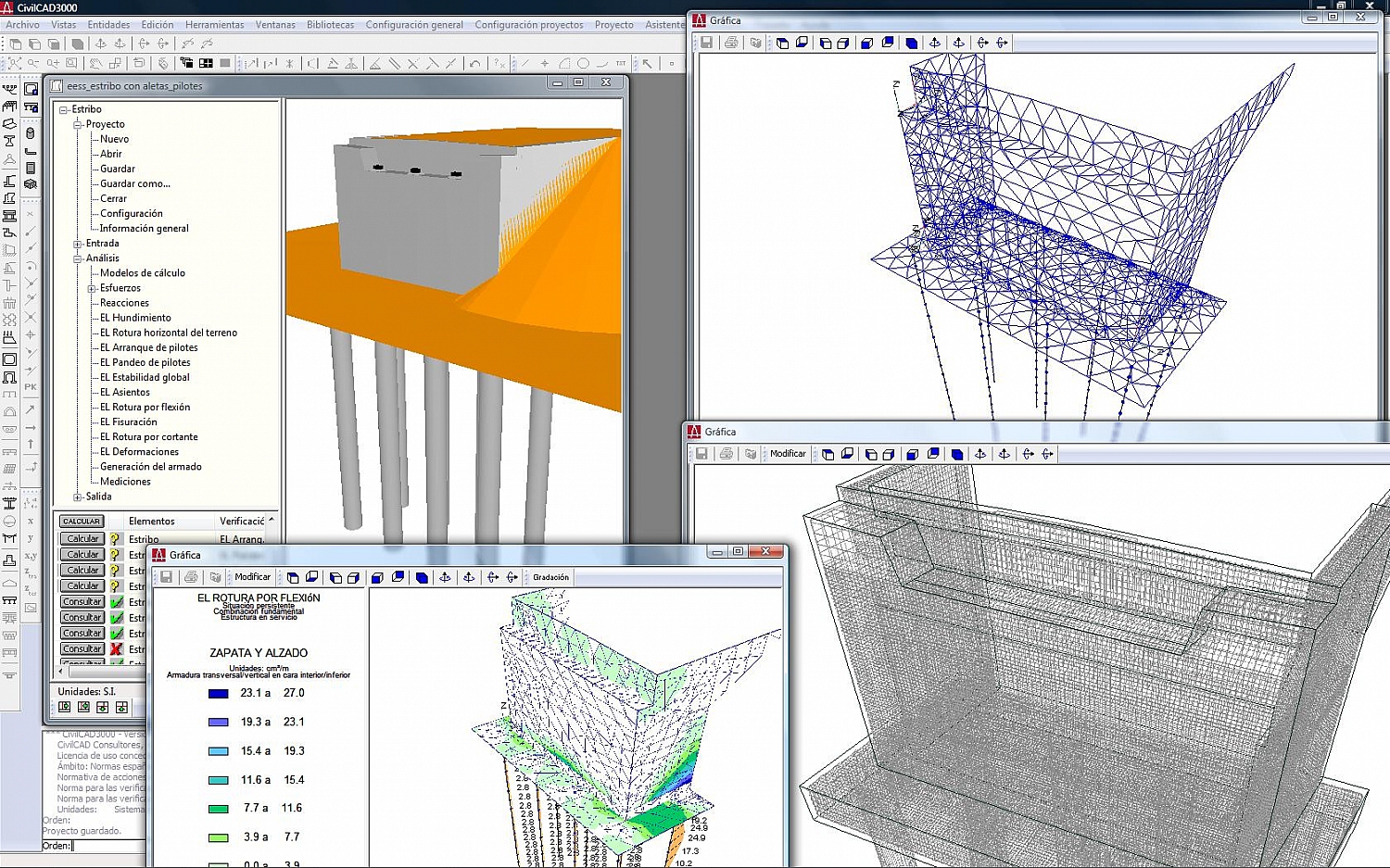The height and width of the screenshot is (868, 1390).
Task: Click the Unidades: S.I. label
Action: pyautogui.click(x=87, y=692)
